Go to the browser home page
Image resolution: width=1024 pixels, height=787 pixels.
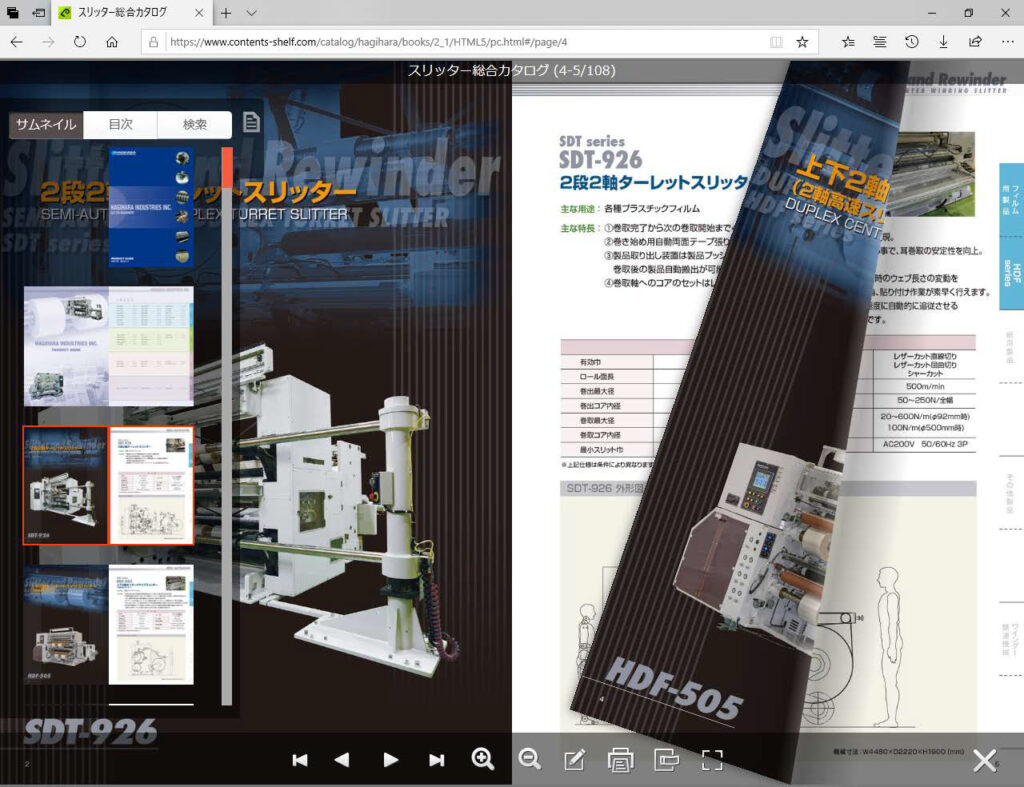pos(112,42)
